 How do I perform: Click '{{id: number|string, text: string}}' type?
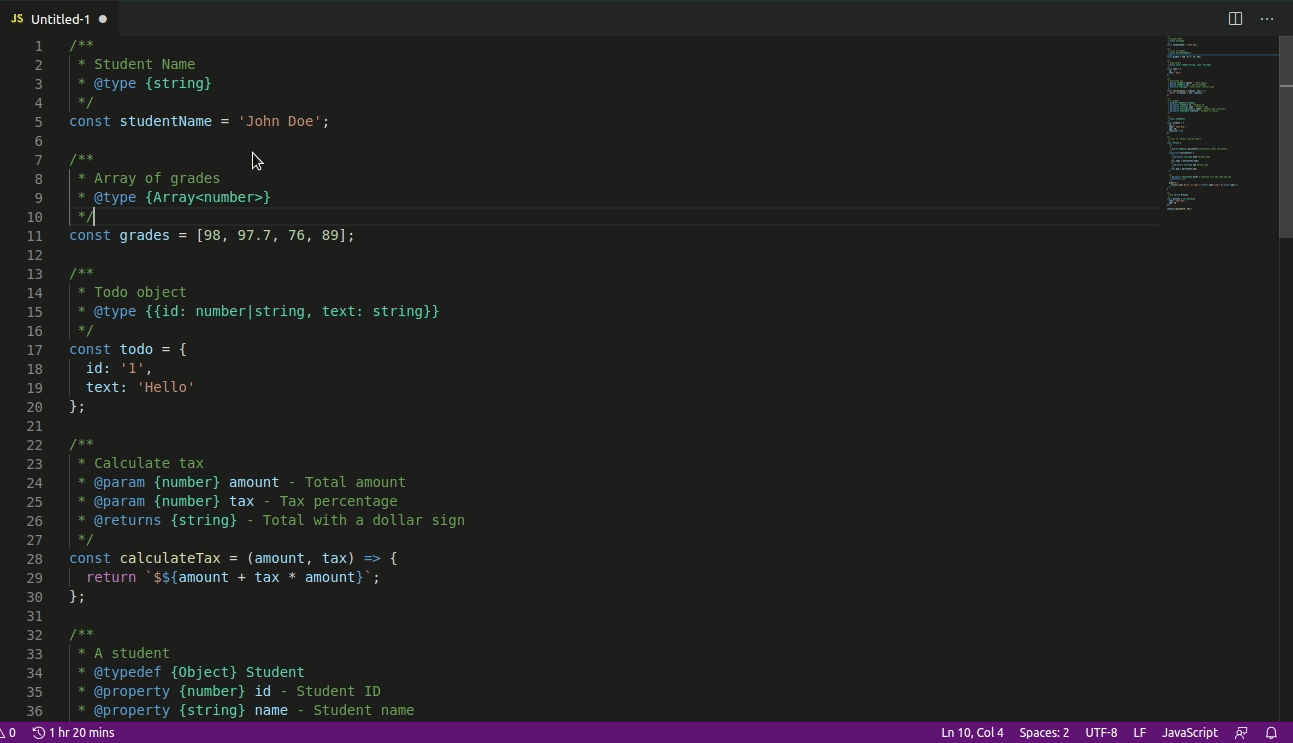(x=292, y=311)
